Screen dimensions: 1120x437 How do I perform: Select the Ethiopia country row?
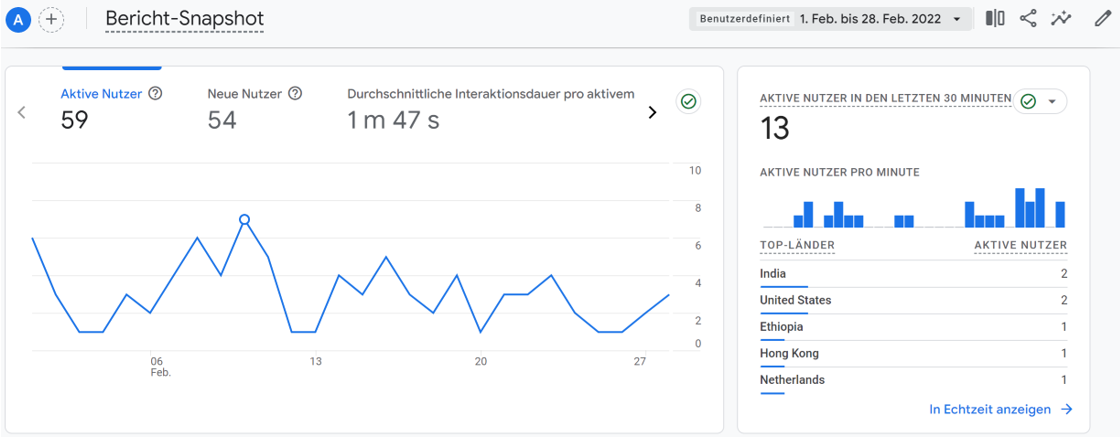point(914,327)
